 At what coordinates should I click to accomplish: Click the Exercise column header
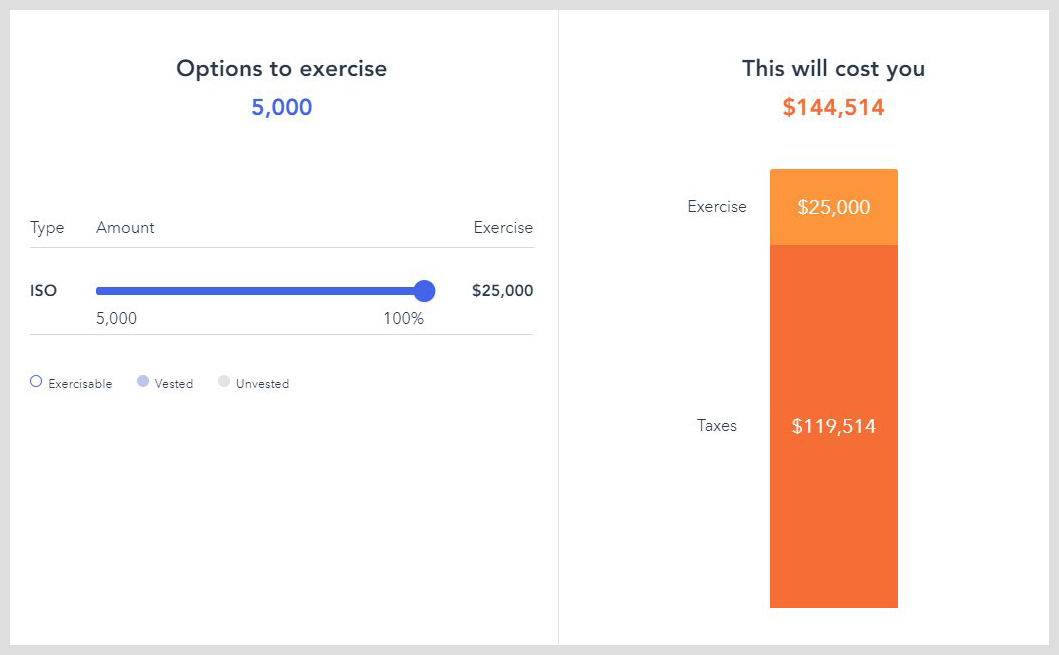click(x=503, y=227)
